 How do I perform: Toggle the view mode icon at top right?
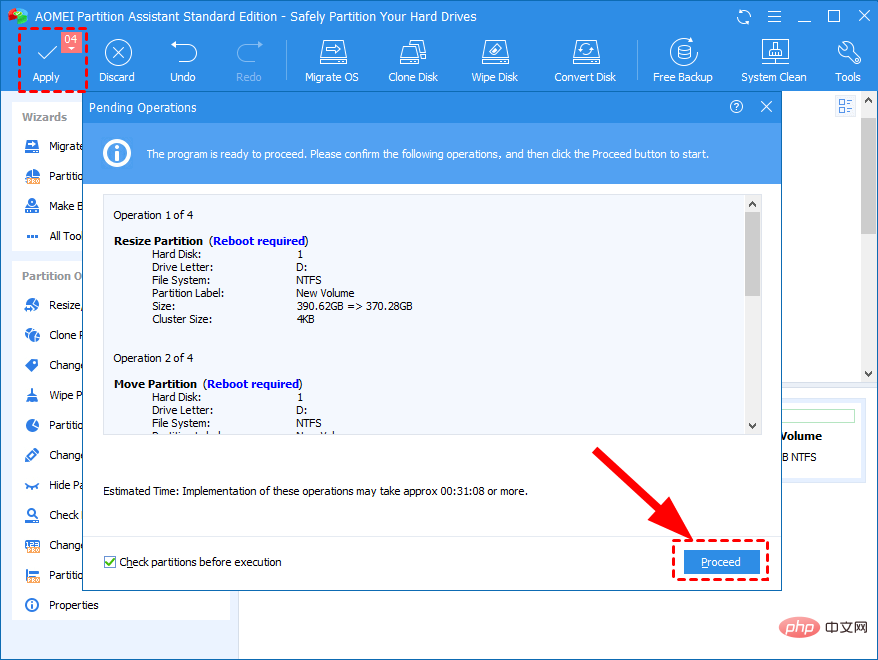(x=846, y=106)
